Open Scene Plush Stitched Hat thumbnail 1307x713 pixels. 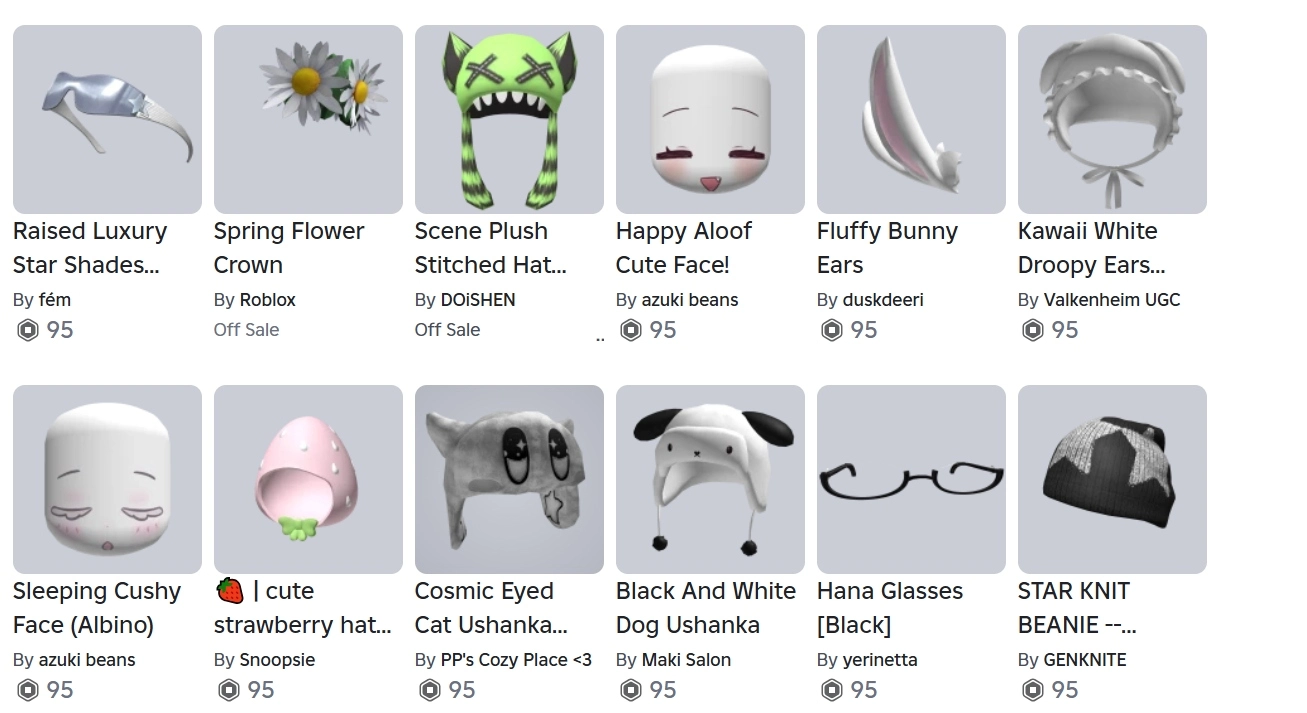(x=509, y=119)
